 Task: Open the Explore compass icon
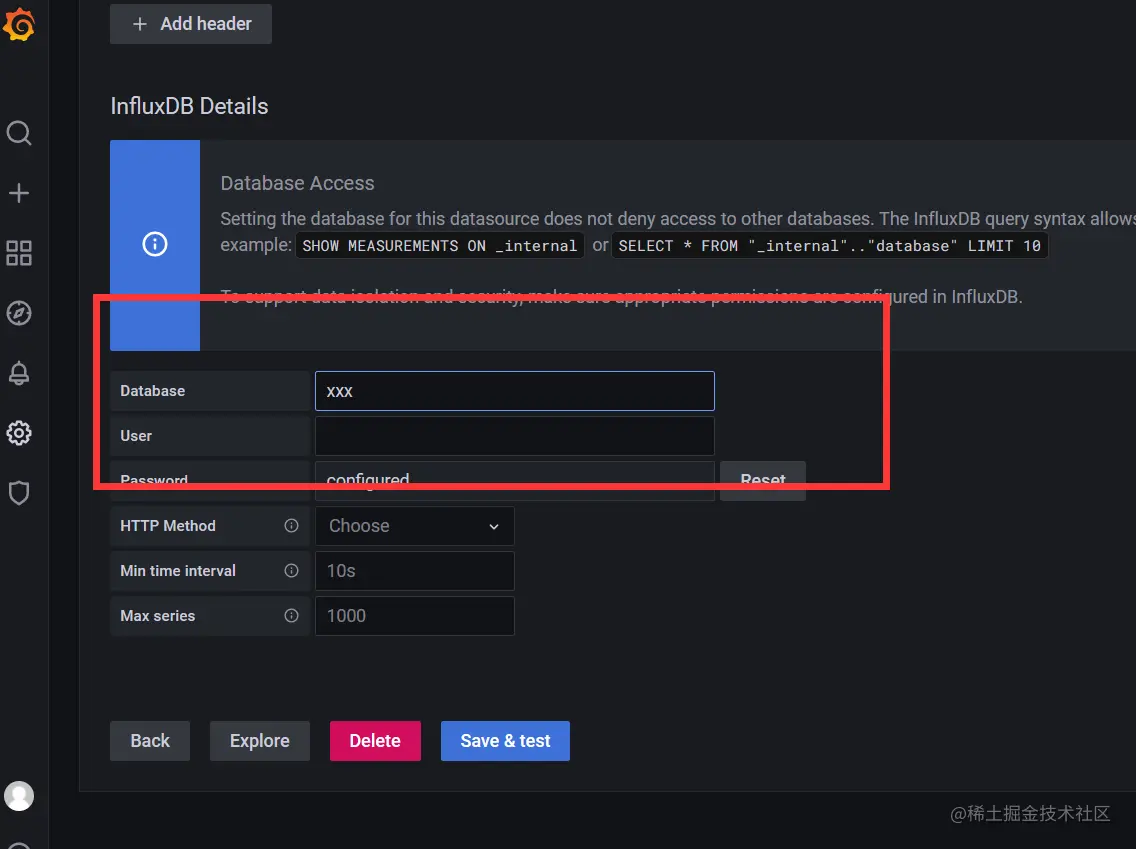click(19, 314)
